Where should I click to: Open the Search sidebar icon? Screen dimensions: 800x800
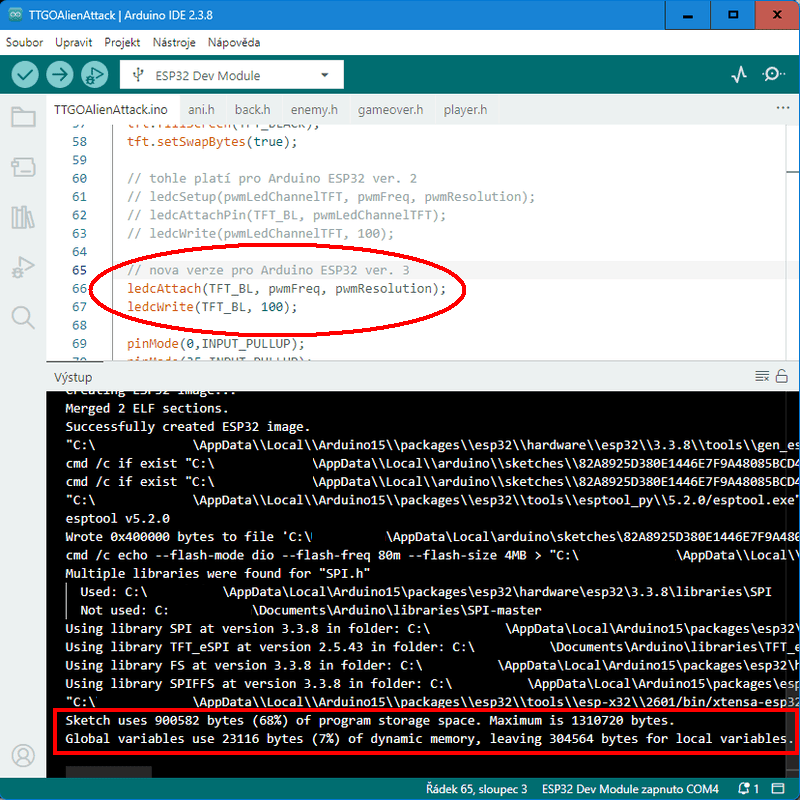(23, 317)
